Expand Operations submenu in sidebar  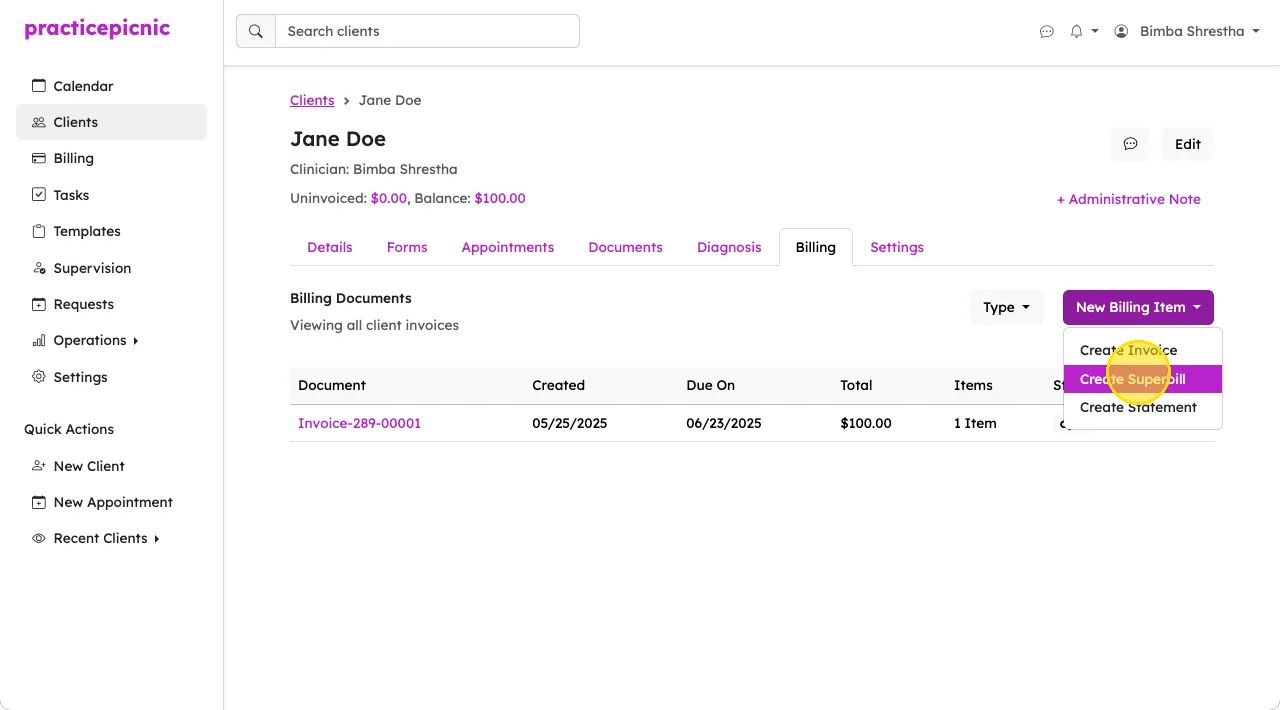pyautogui.click(x=112, y=340)
